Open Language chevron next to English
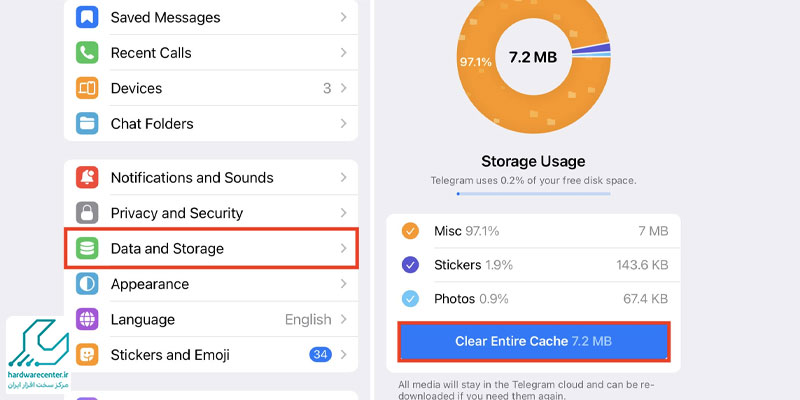 [x=343, y=319]
